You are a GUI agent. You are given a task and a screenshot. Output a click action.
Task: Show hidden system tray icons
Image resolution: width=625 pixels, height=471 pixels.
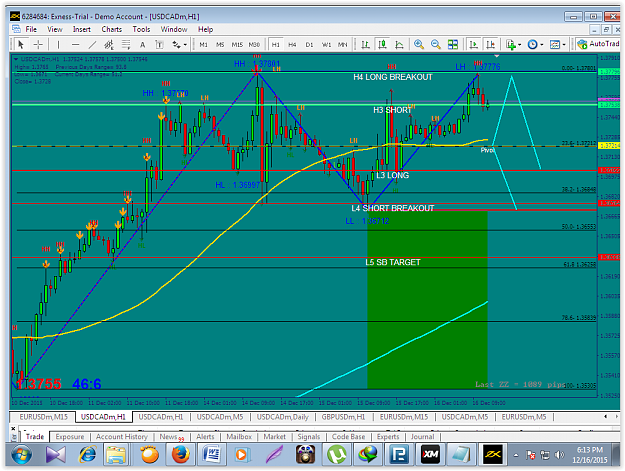click(516, 455)
